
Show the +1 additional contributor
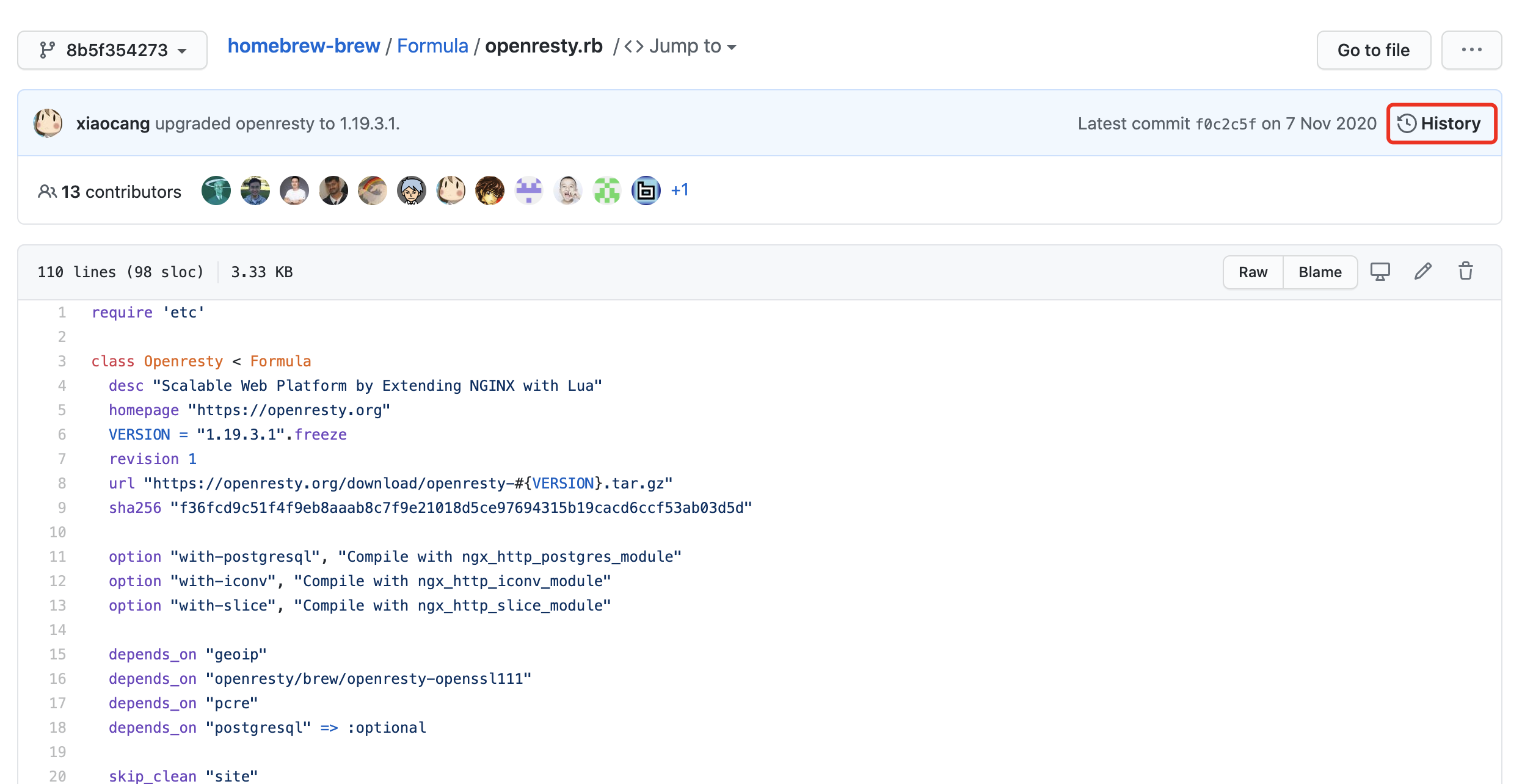tap(680, 190)
